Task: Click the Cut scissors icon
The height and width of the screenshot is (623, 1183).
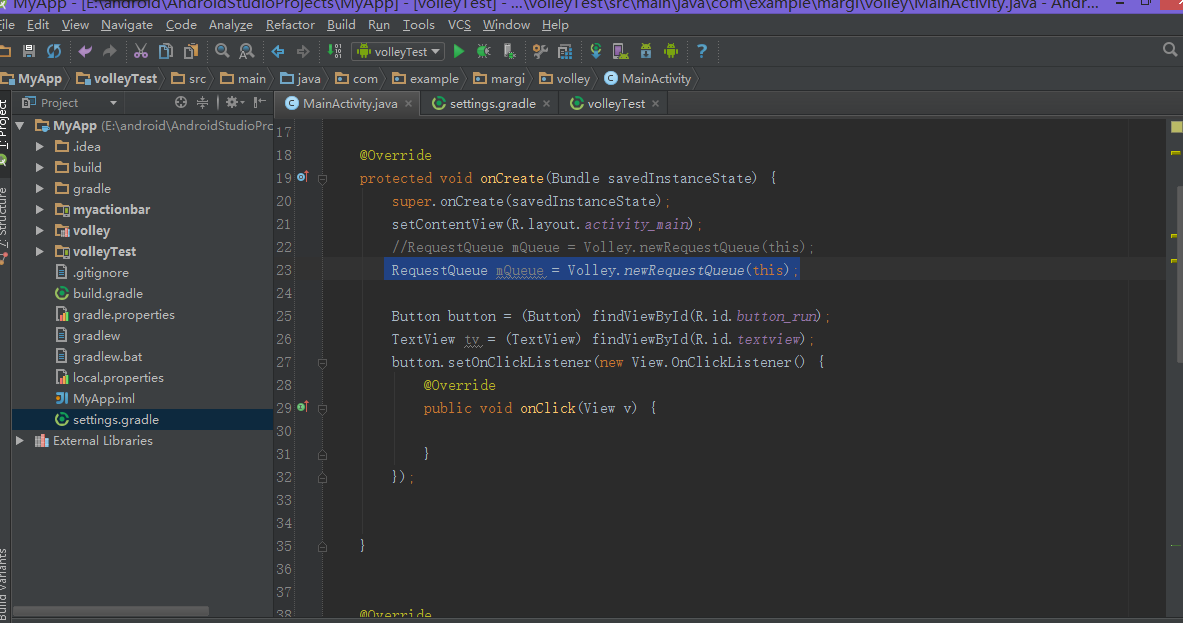Action: click(x=140, y=51)
